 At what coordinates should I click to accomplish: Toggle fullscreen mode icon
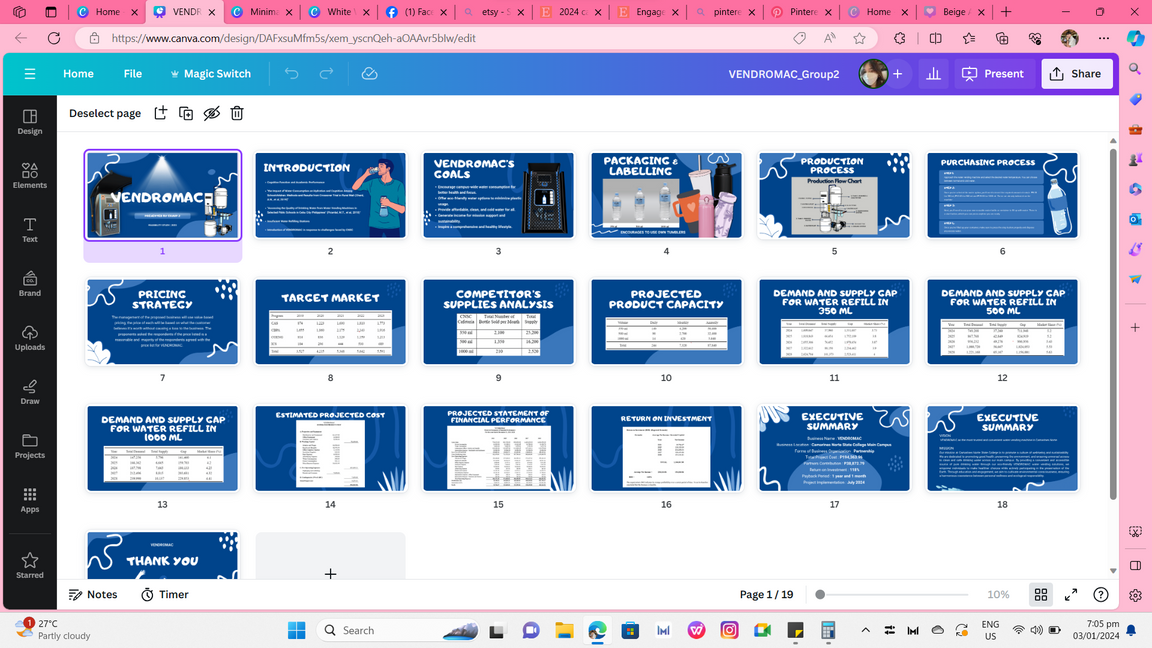1071,594
